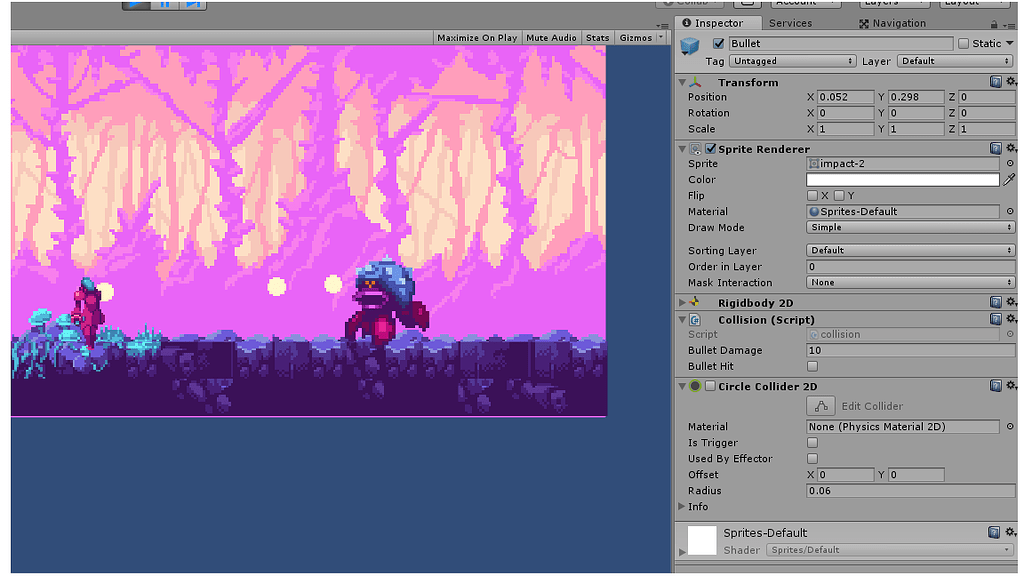Screen dimensions: 1024x576
Task: Open the Static dropdown arrow
Action: (x=1011, y=43)
